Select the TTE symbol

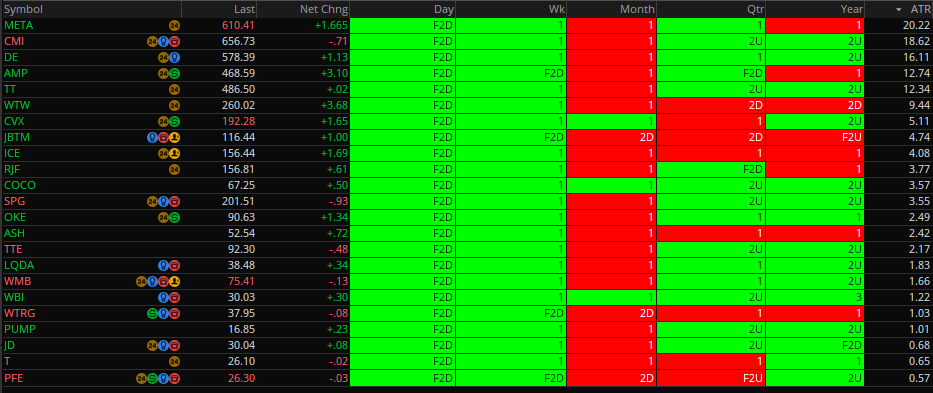coord(13,249)
